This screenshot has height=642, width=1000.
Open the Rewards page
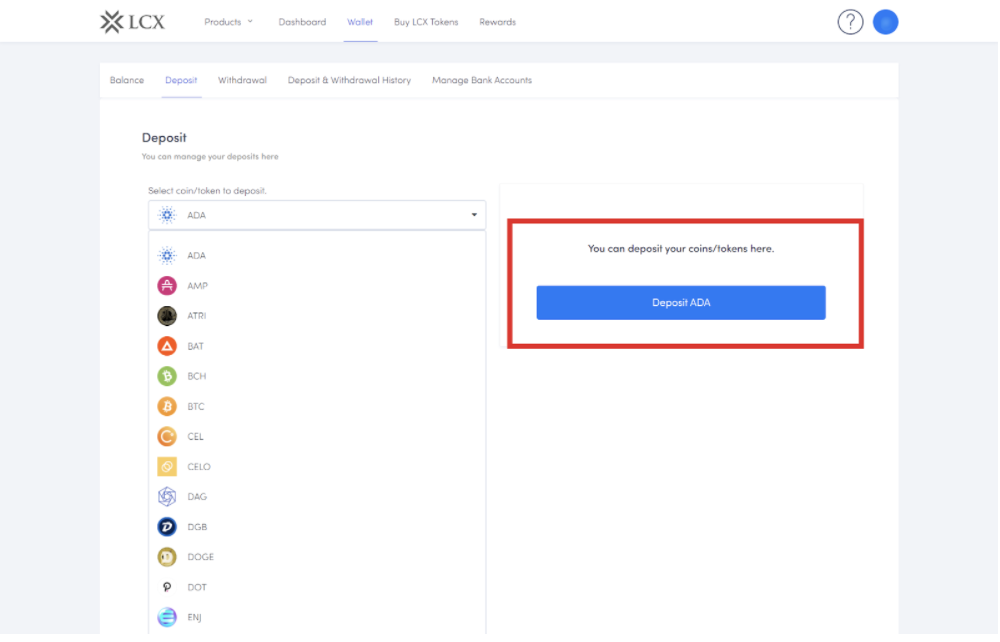(x=497, y=22)
